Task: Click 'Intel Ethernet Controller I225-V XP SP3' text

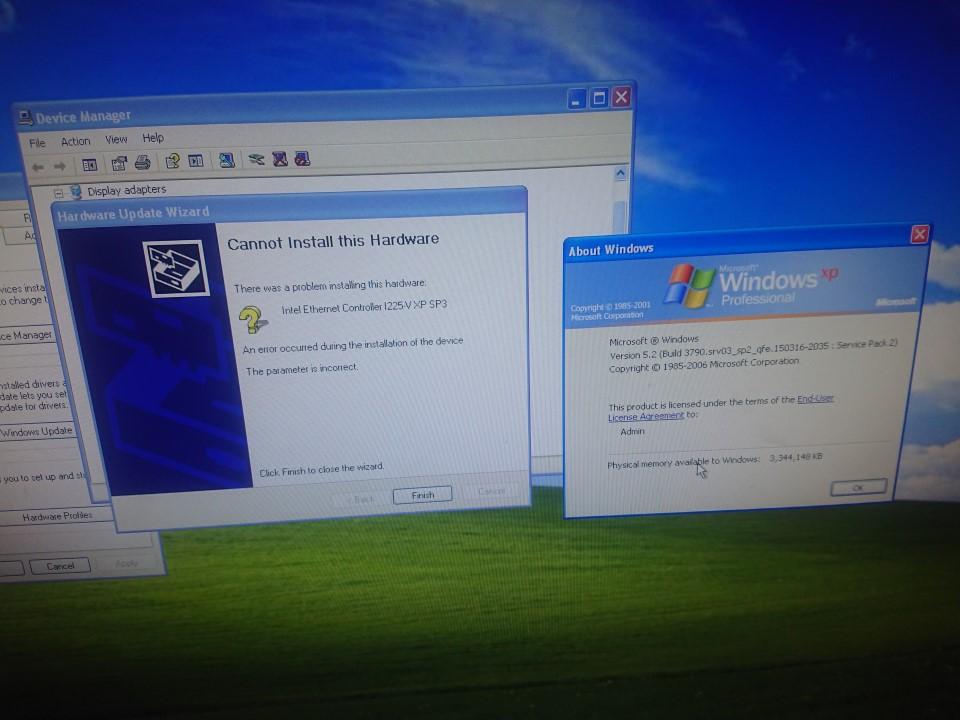Action: tap(364, 307)
